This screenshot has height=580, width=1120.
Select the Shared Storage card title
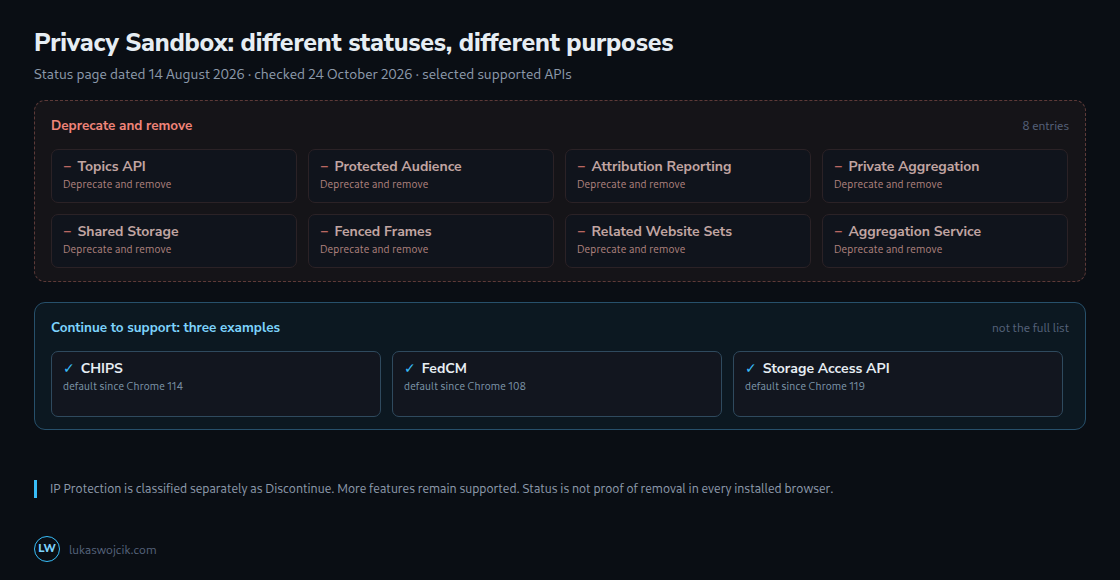click(x=128, y=231)
